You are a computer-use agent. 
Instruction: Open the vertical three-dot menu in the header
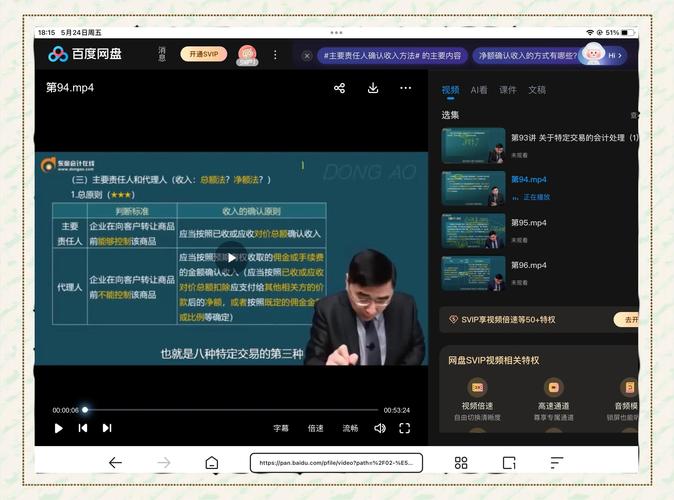point(275,55)
